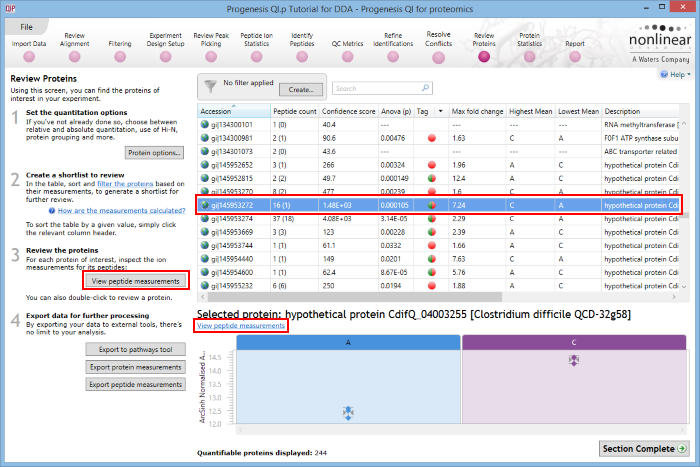Screen dimensions: 700x467
Task: Go to Resolve Conflicts step
Action: tap(438, 57)
